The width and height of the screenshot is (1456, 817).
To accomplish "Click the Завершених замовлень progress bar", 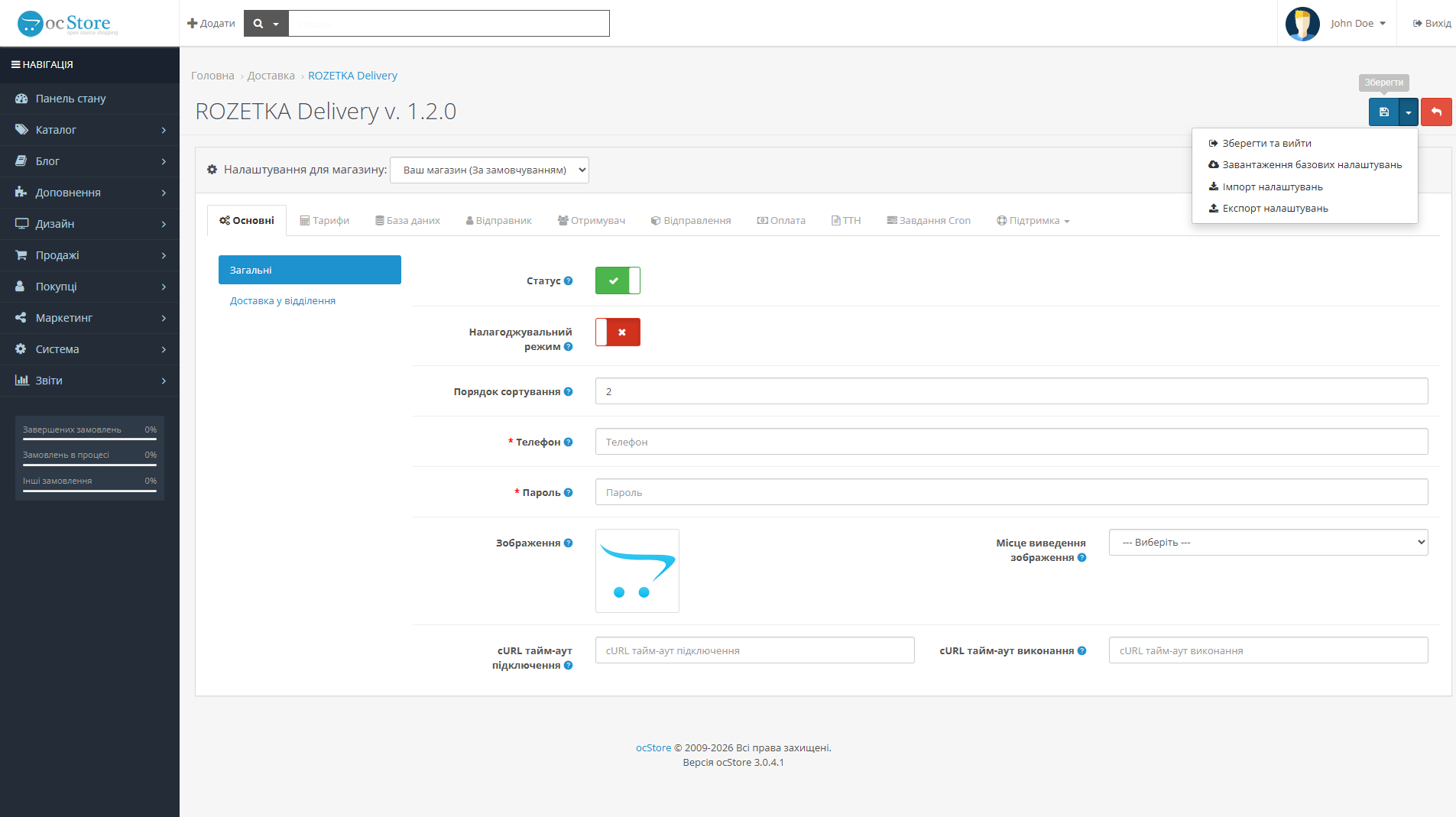I will pyautogui.click(x=89, y=439).
